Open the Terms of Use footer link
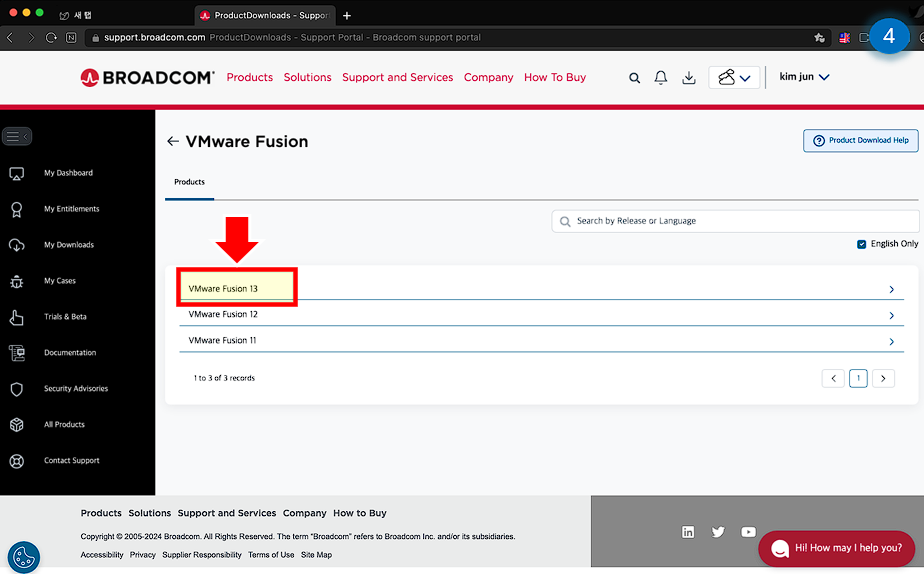This screenshot has height=574, width=924. [x=271, y=555]
